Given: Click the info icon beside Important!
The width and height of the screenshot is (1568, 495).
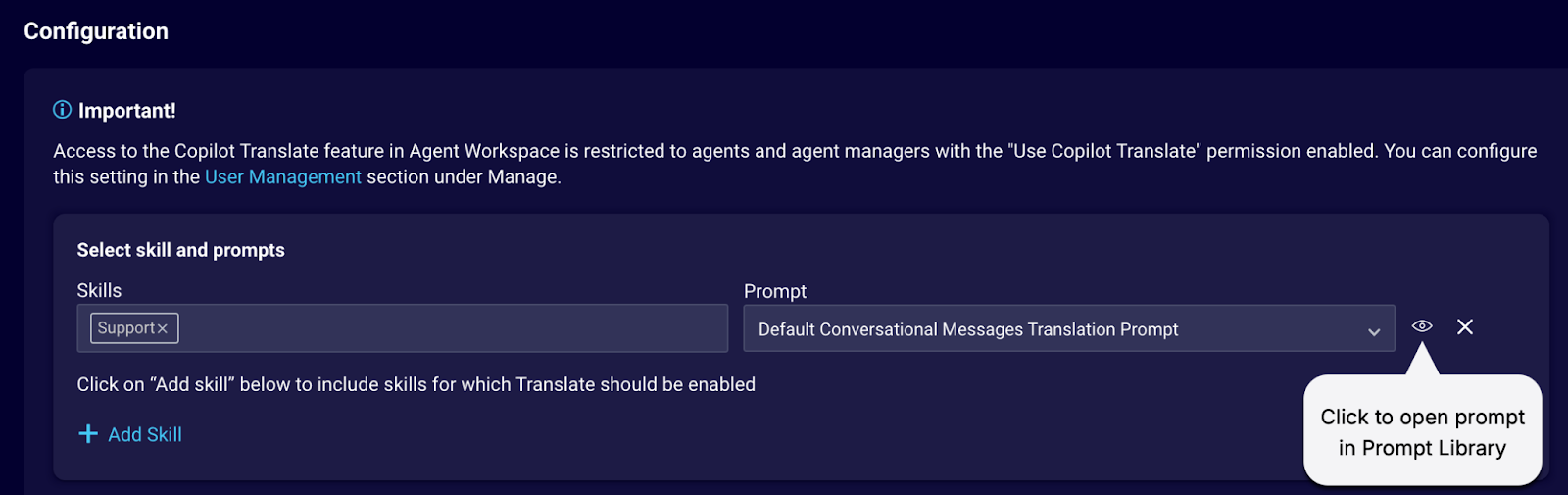Looking at the screenshot, I should [x=62, y=110].
